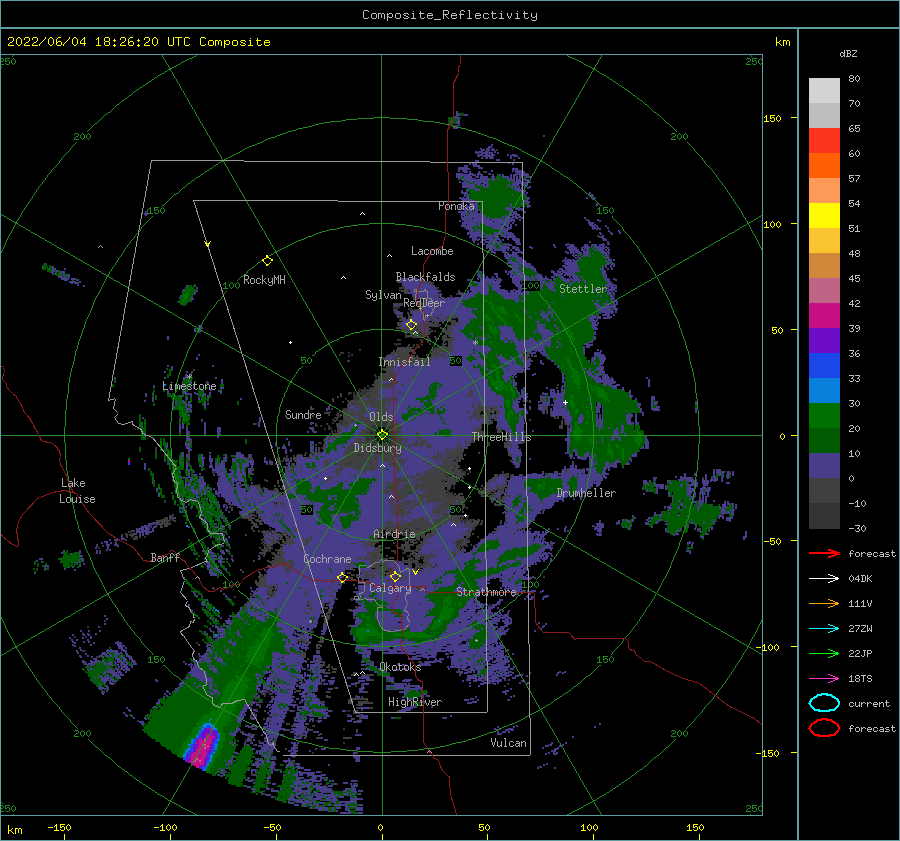Click the Sylvan label
900x841 pixels.
(x=383, y=295)
